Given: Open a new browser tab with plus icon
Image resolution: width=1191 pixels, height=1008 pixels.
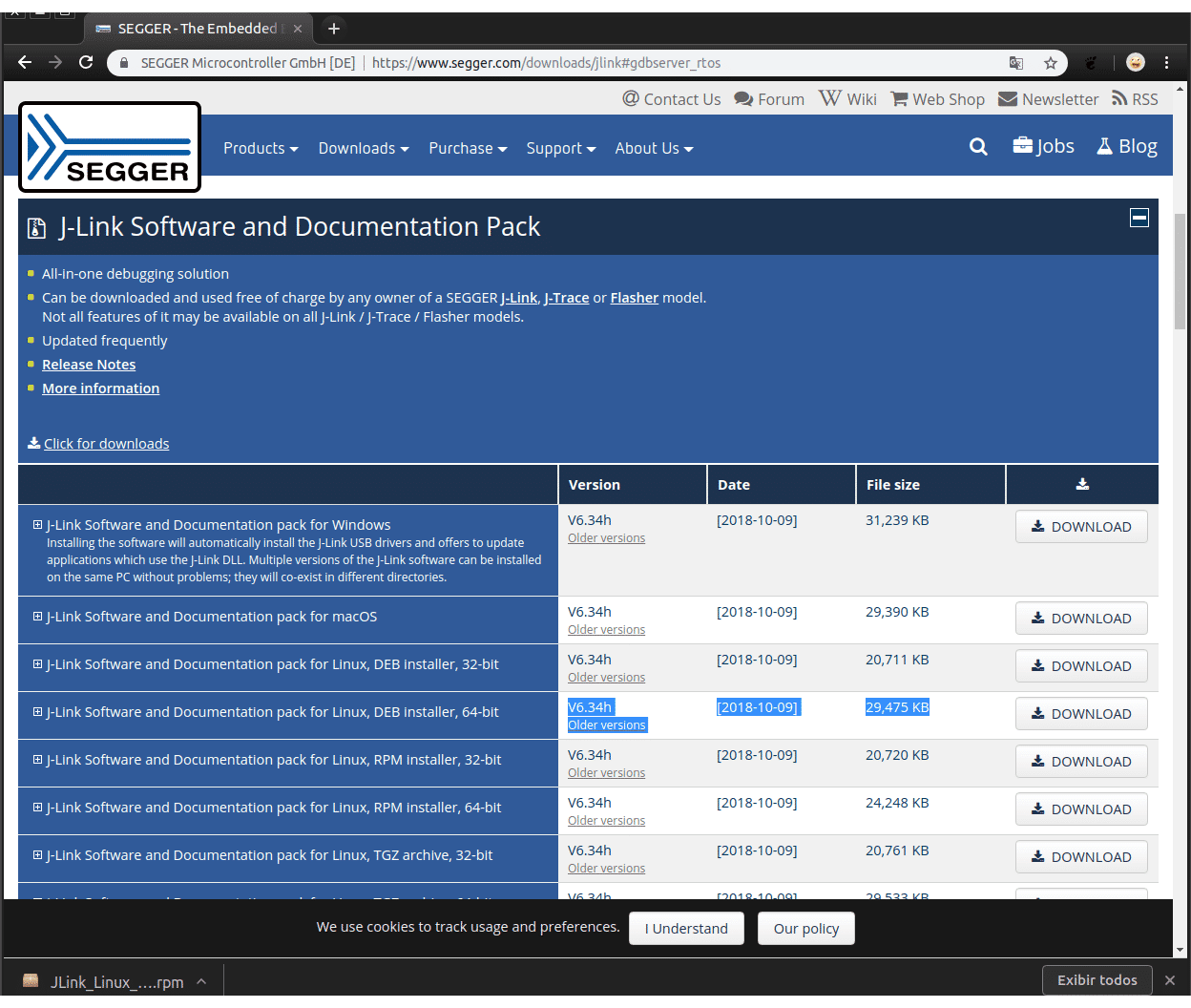Looking at the screenshot, I should pyautogui.click(x=334, y=29).
